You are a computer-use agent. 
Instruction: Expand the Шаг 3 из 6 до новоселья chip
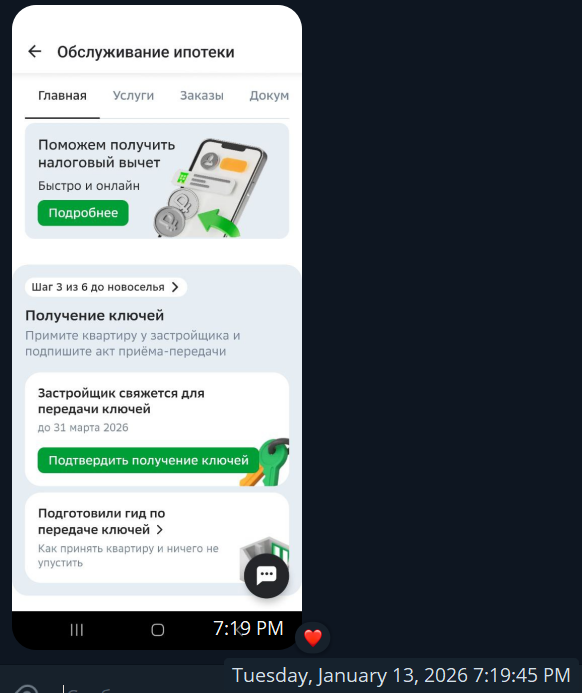pos(106,287)
